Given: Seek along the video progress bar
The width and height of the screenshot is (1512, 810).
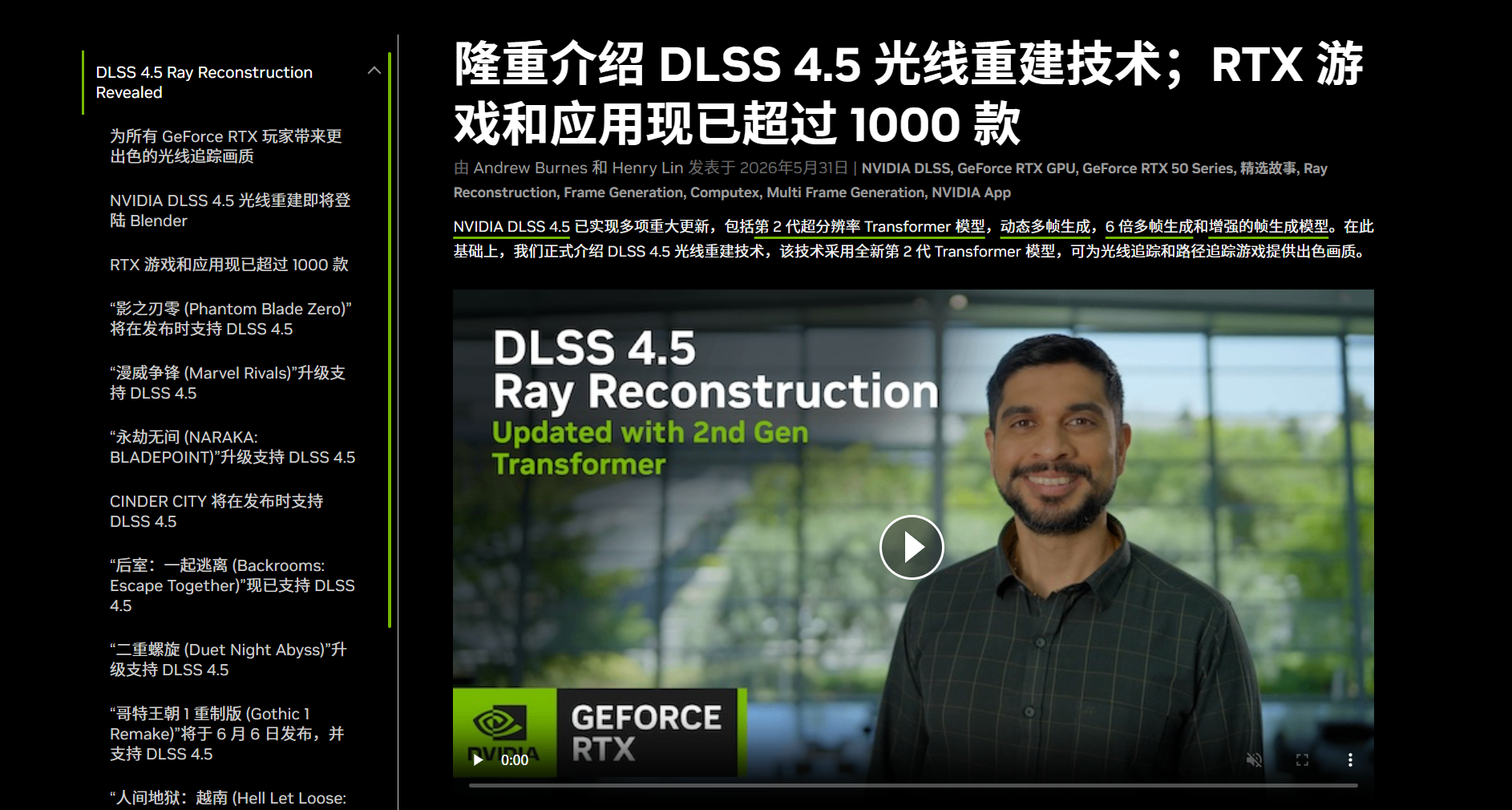Looking at the screenshot, I should (x=913, y=785).
